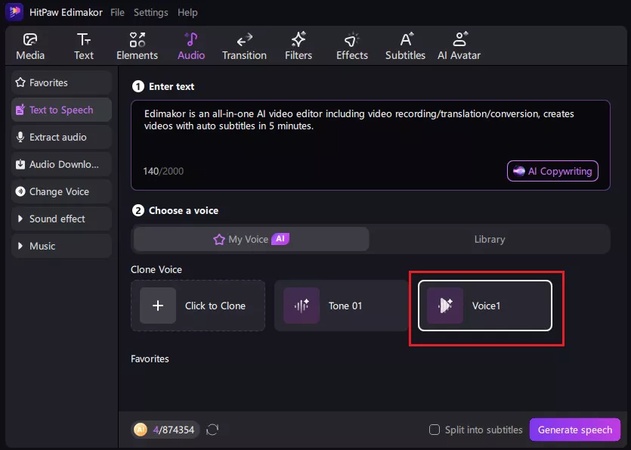This screenshot has height=450, width=631.
Task: Click the AI badge beside My Voice
Action: pyautogui.click(x=280, y=239)
